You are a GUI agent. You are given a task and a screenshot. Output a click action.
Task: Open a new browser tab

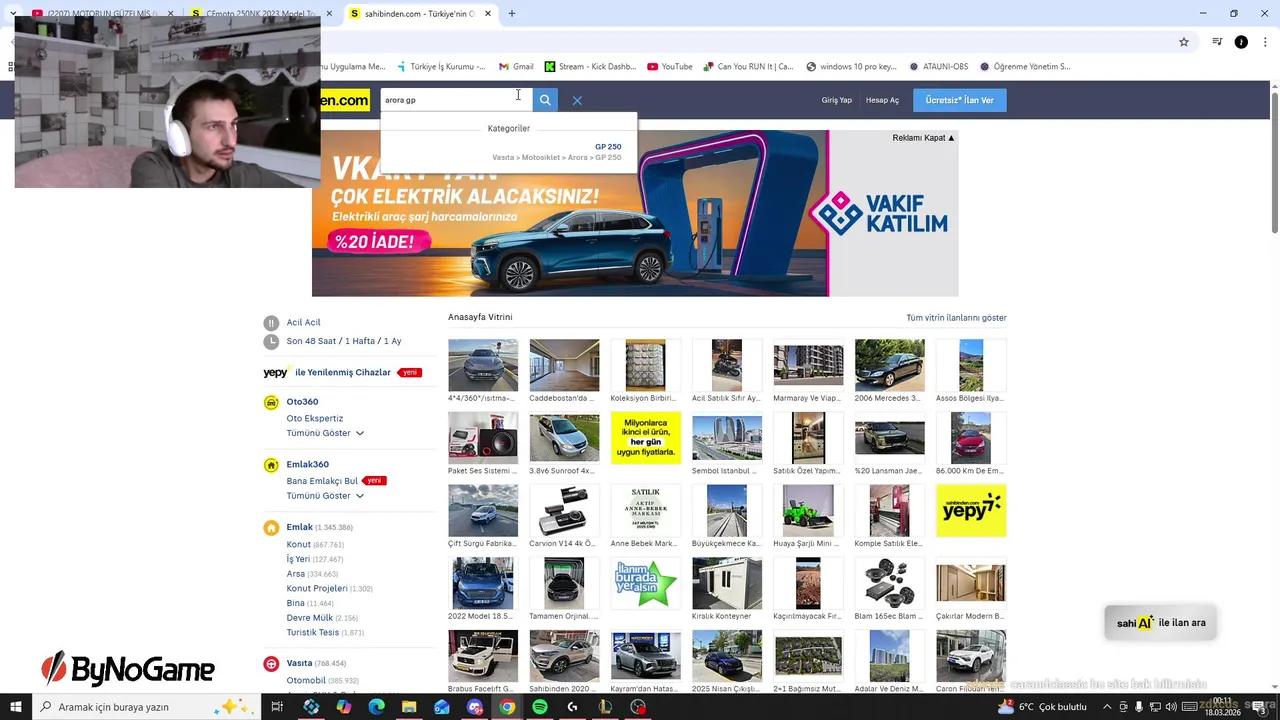[x=512, y=14]
